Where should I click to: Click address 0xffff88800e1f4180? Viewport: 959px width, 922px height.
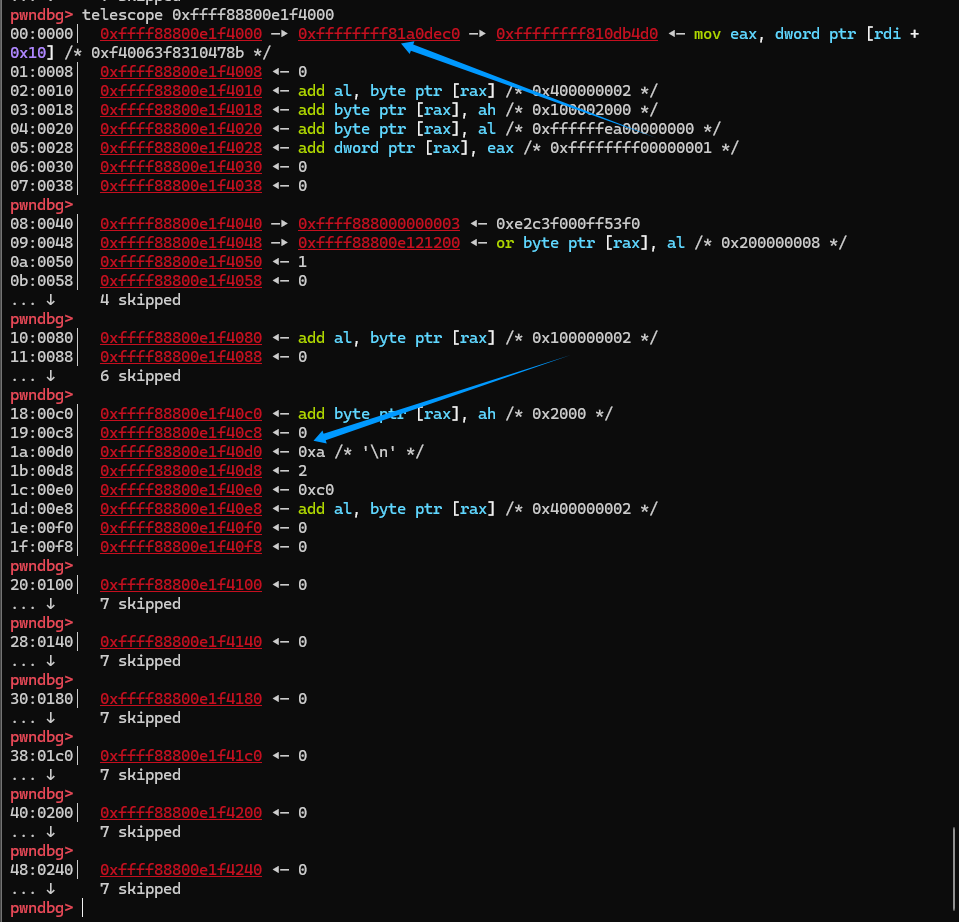pos(181,698)
